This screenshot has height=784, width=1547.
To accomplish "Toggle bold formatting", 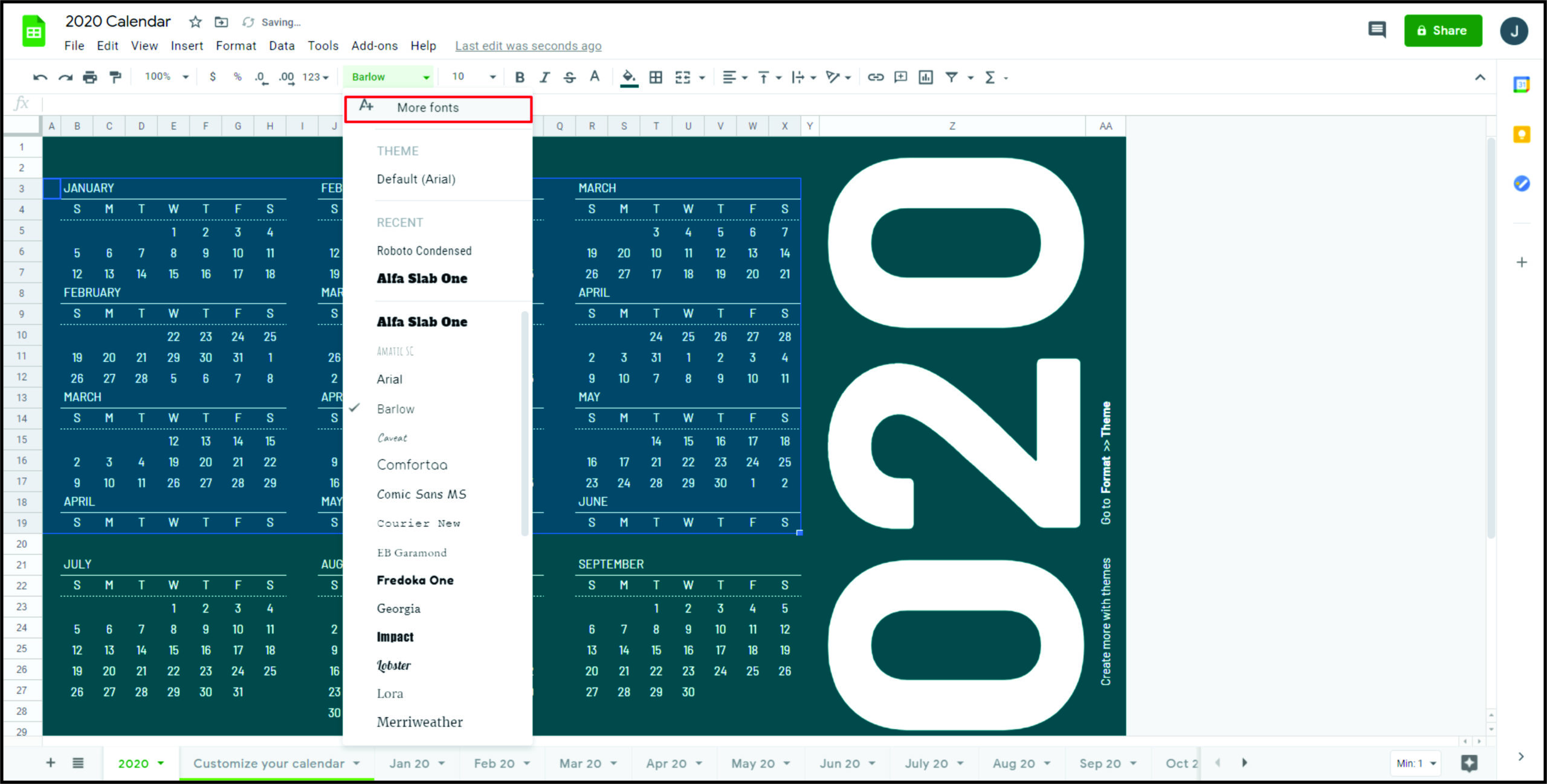I will [519, 77].
